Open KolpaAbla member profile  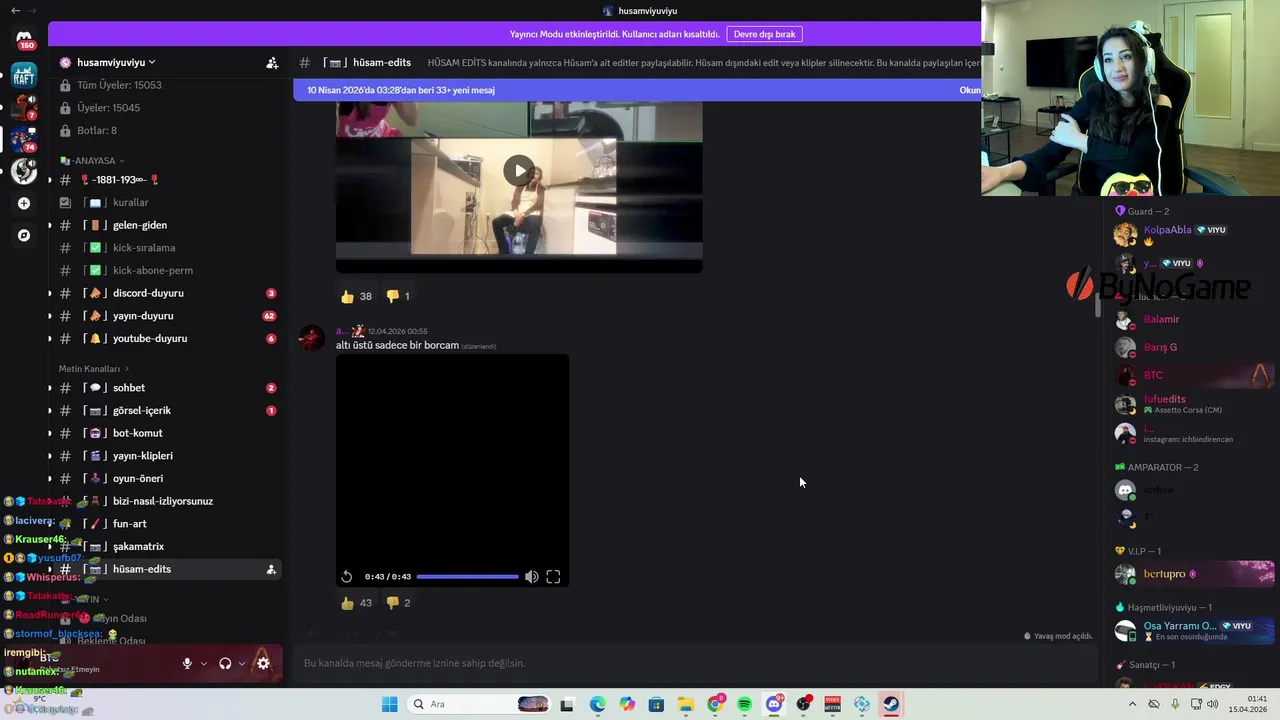1168,230
